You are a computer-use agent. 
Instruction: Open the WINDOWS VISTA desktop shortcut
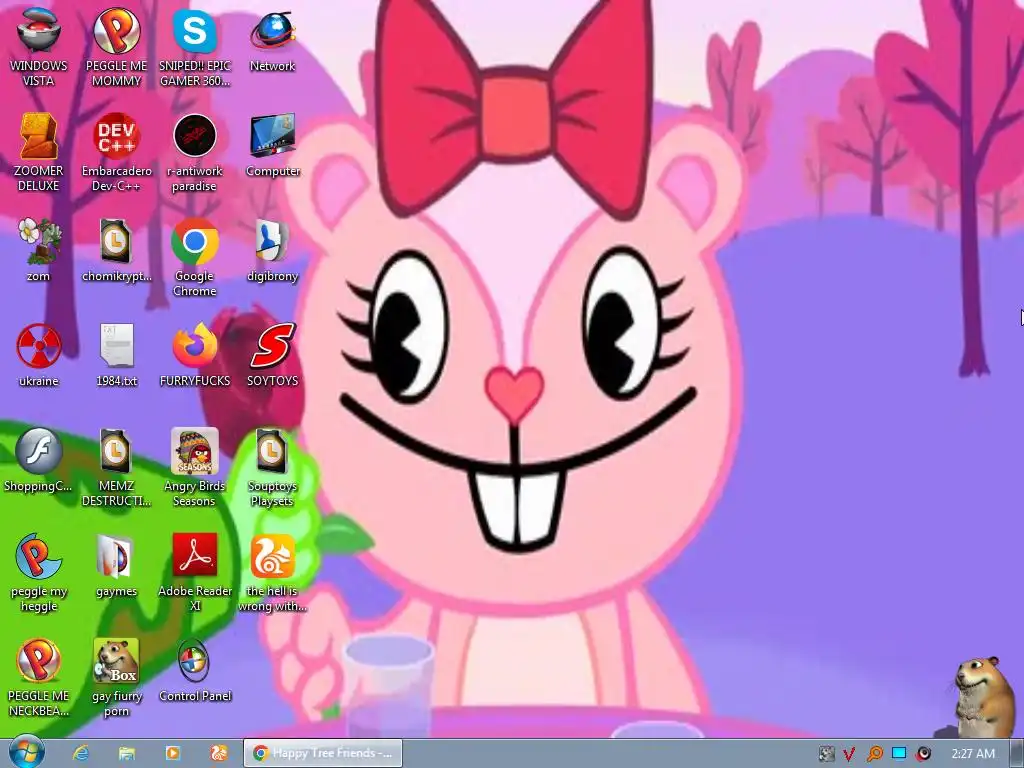click(39, 46)
